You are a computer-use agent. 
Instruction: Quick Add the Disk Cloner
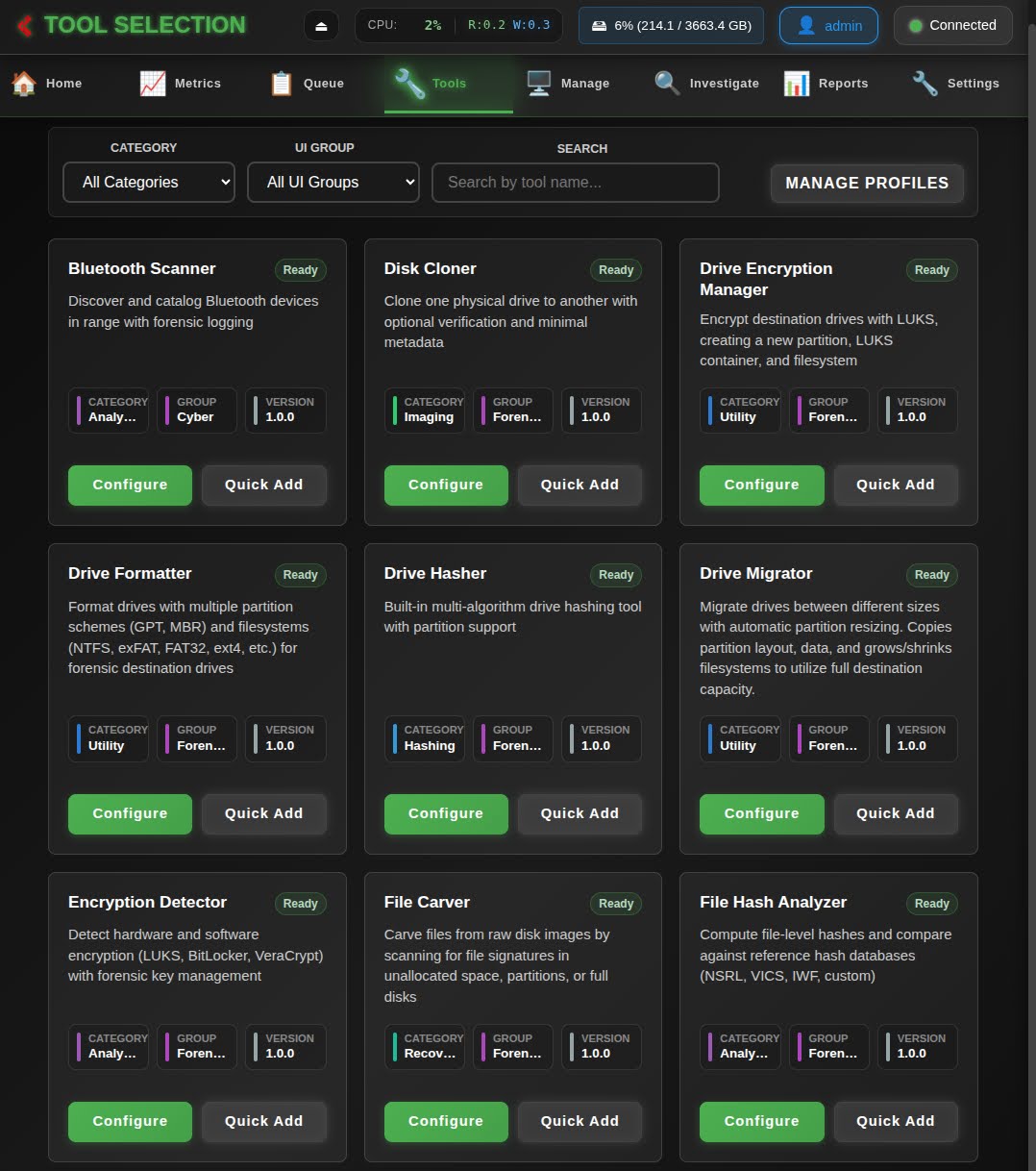580,485
